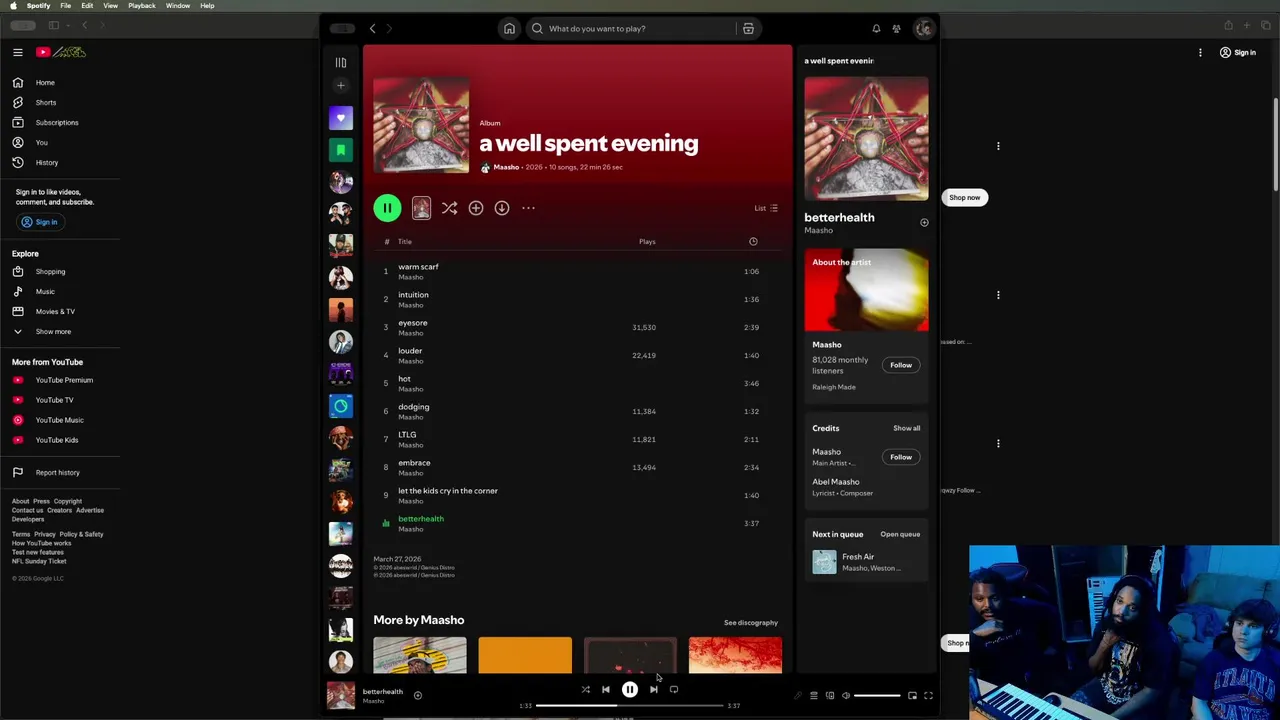Open YouTube hamburger menu icon

tap(17, 52)
